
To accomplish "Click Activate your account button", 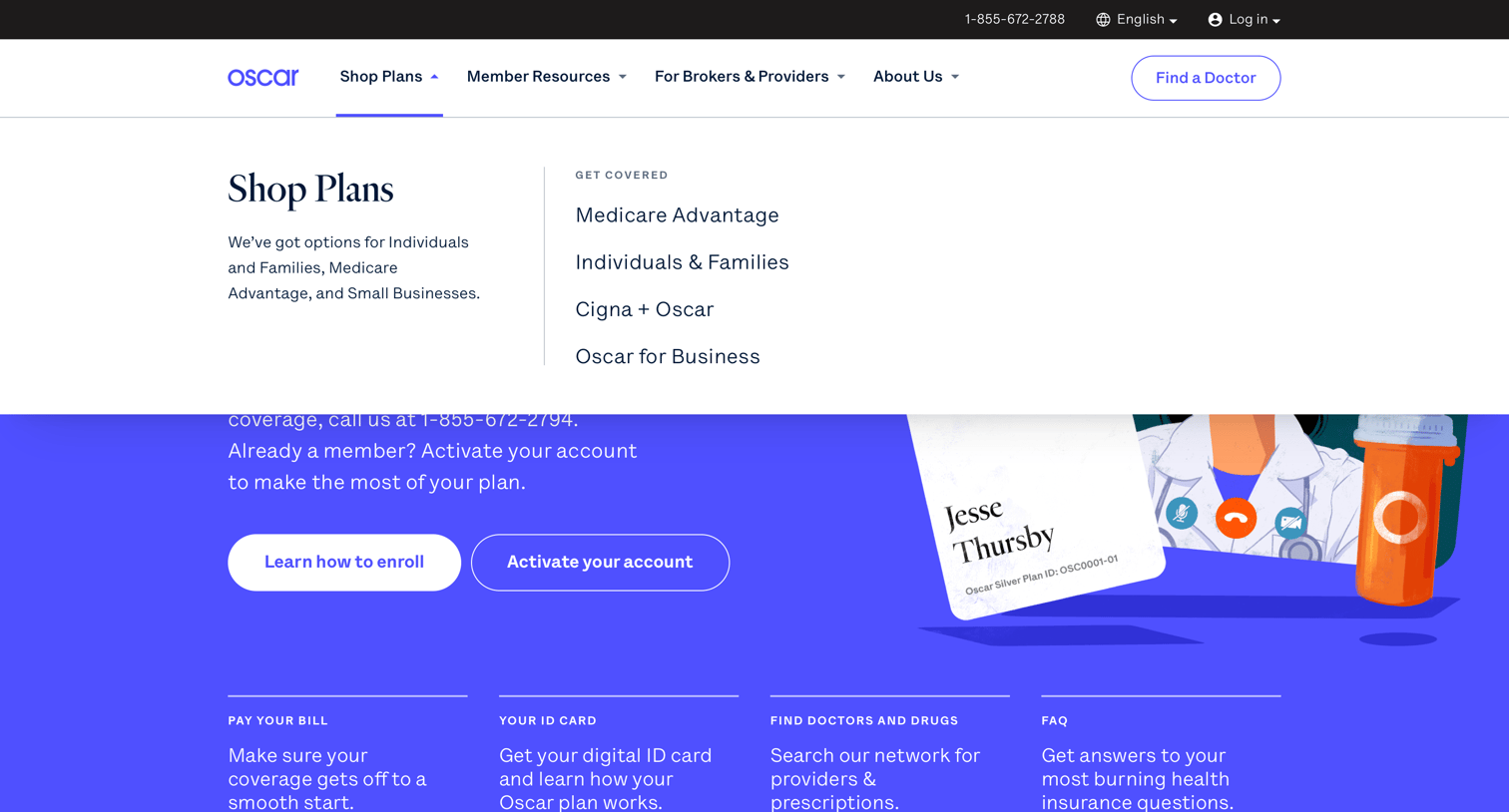I will 600,563.
